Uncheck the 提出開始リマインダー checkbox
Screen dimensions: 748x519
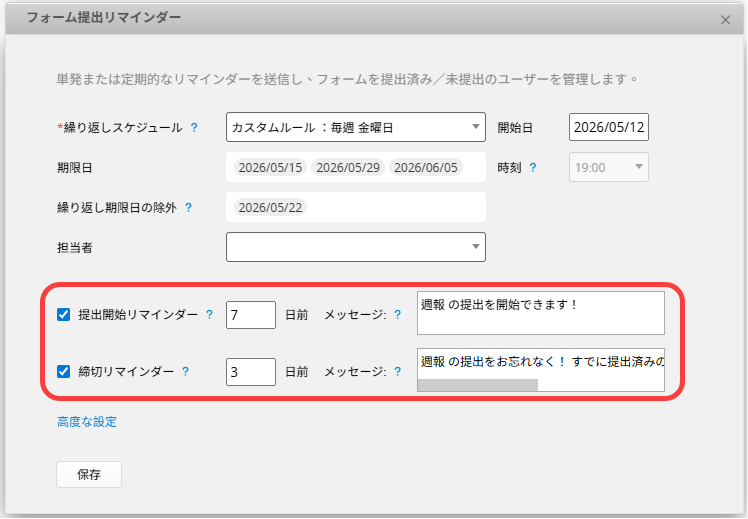(63, 314)
